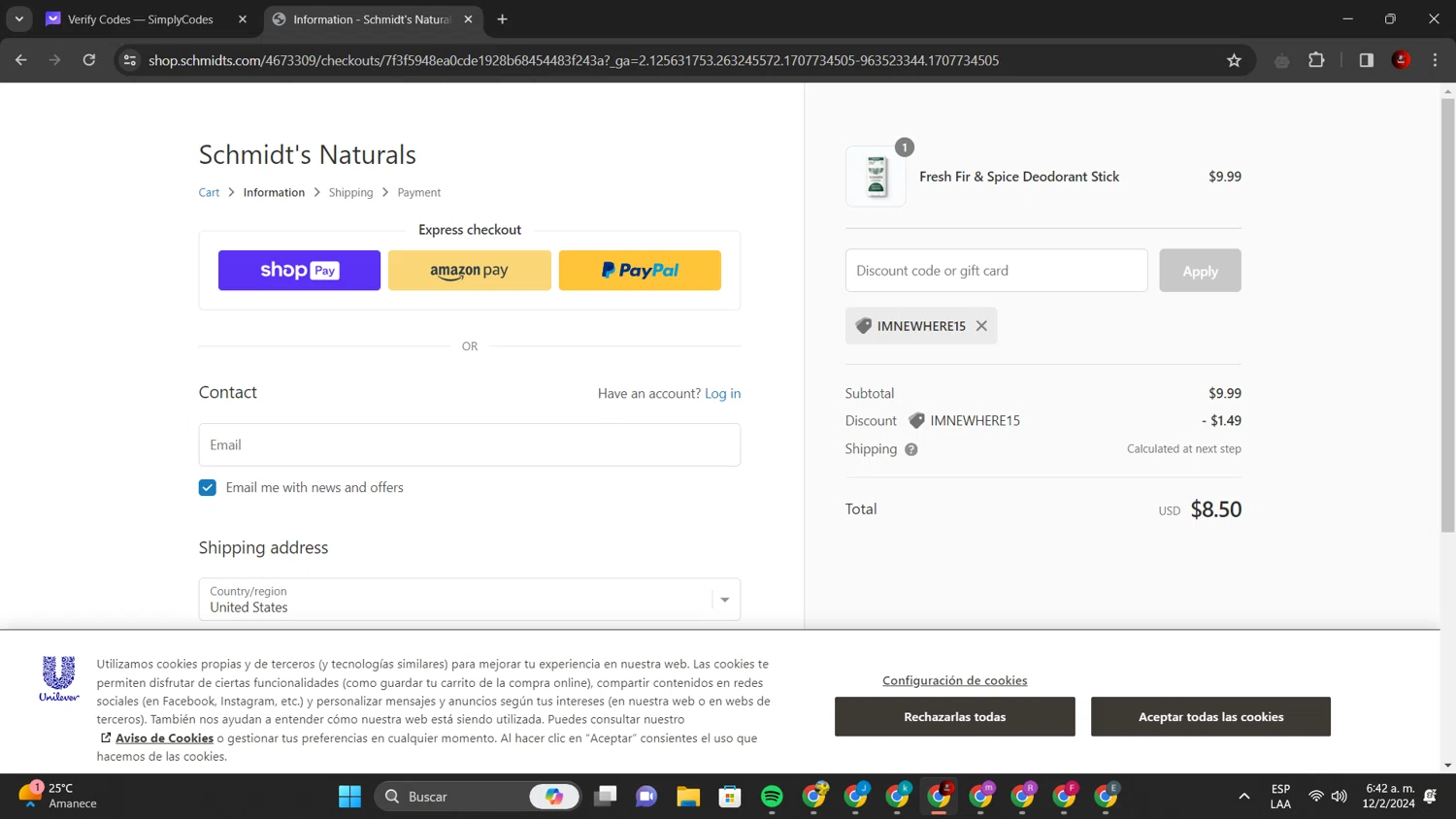Open the chat app icon on taskbar
Screen dimensions: 1456x819
[646, 797]
